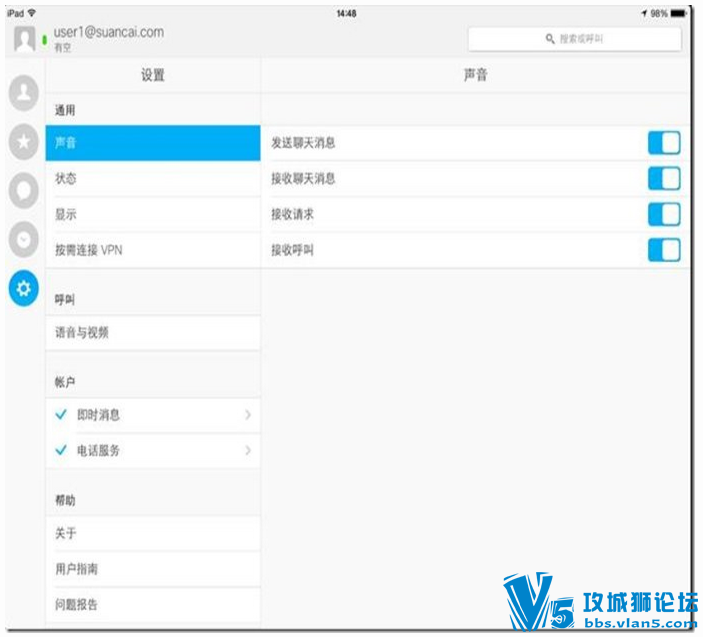Select the Settings gear sidebar icon
Screen dimensions: 703x637
tap(24, 288)
